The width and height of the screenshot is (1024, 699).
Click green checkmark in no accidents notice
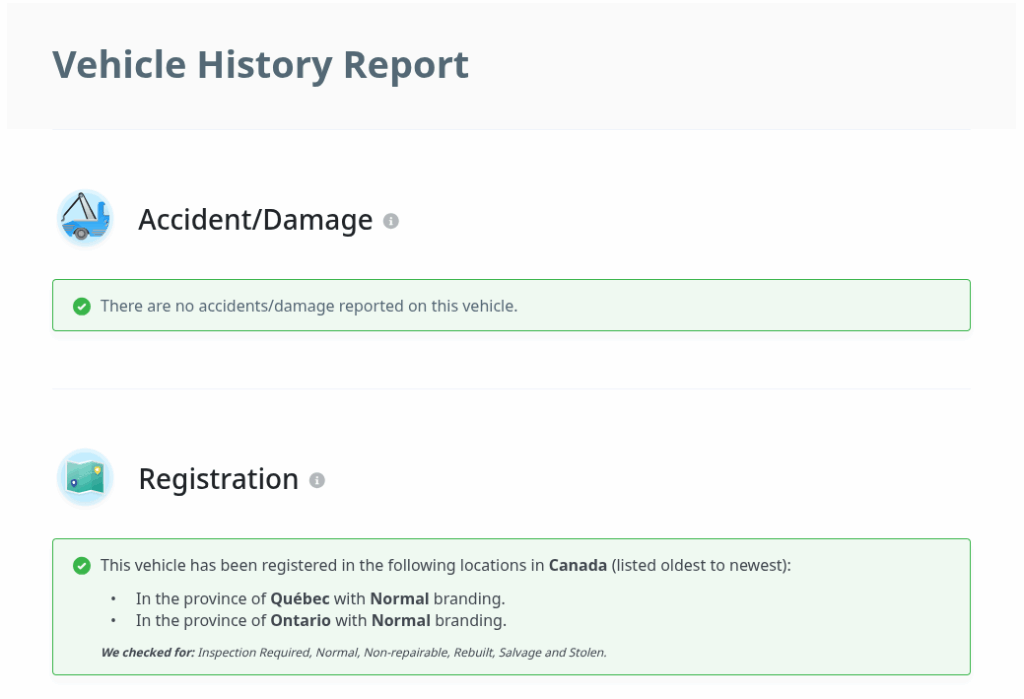82,306
